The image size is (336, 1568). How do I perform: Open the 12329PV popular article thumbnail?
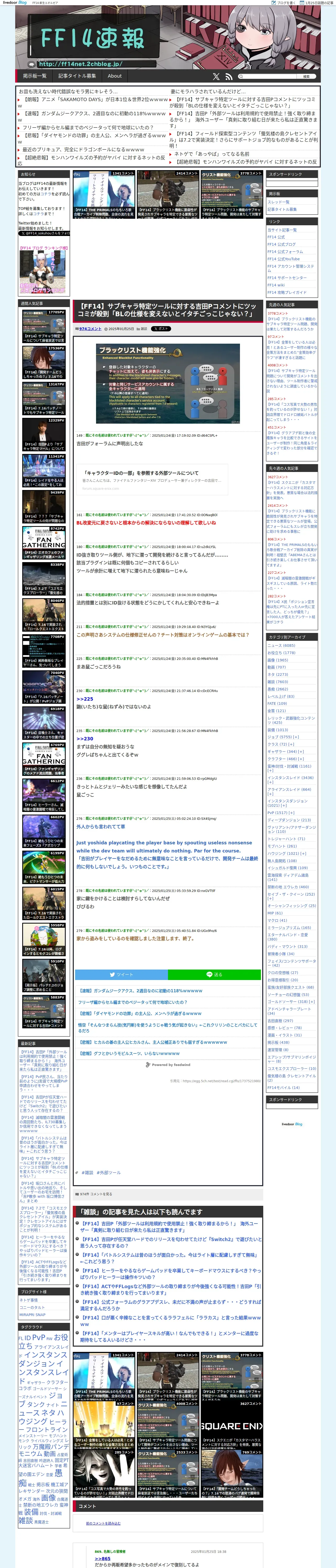pos(44,435)
